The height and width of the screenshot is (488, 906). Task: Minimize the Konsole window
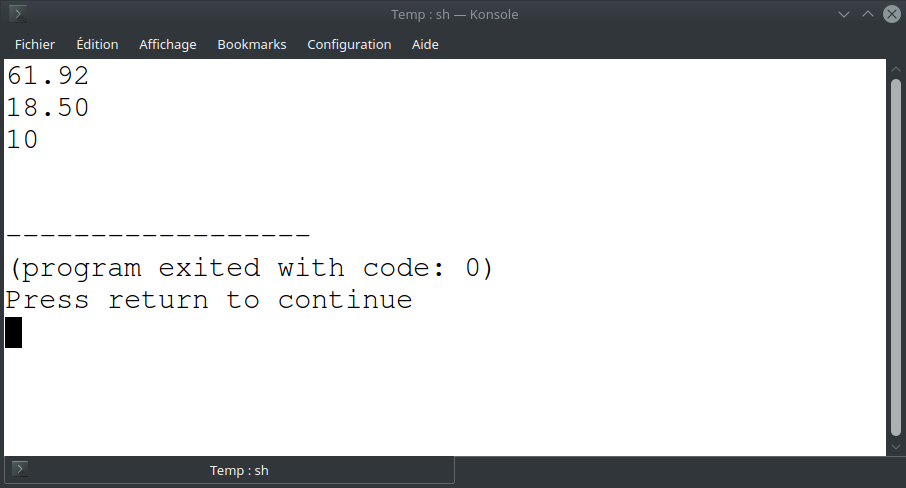[844, 14]
